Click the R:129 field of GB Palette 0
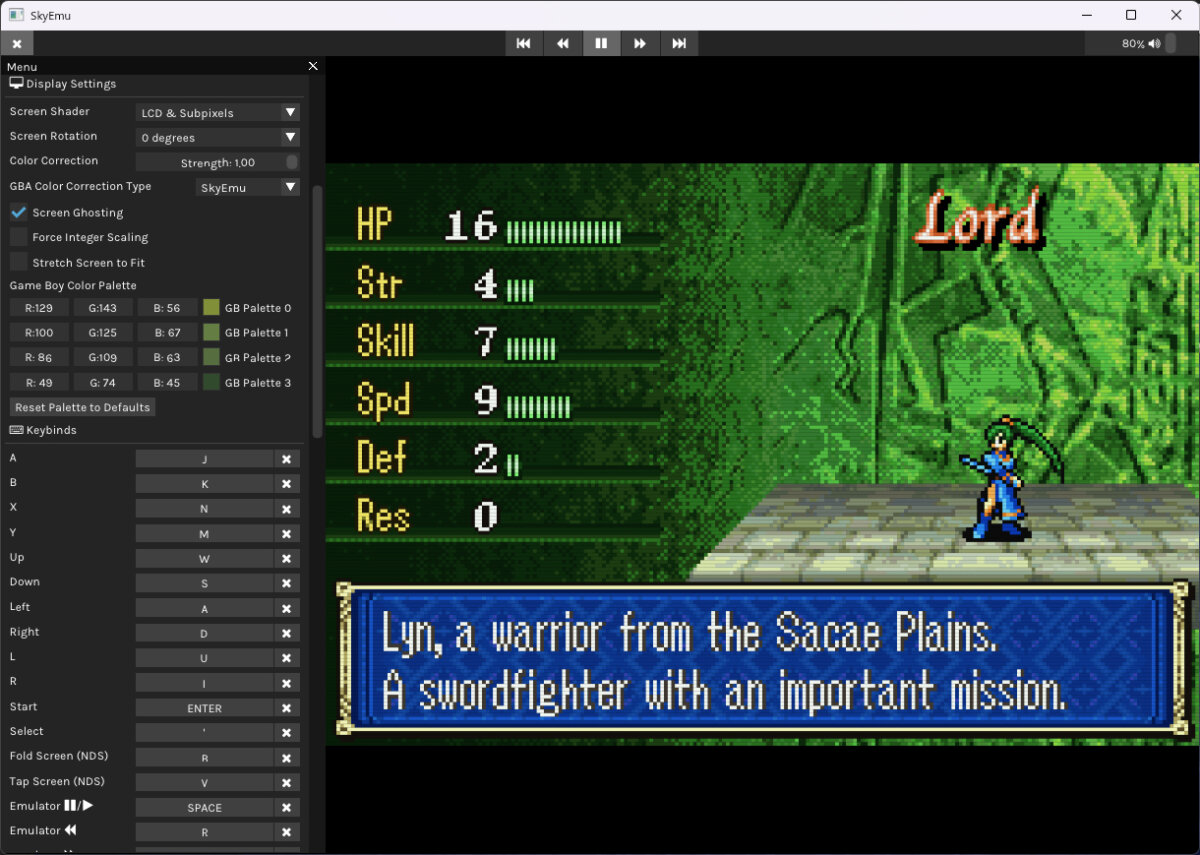 click(39, 308)
